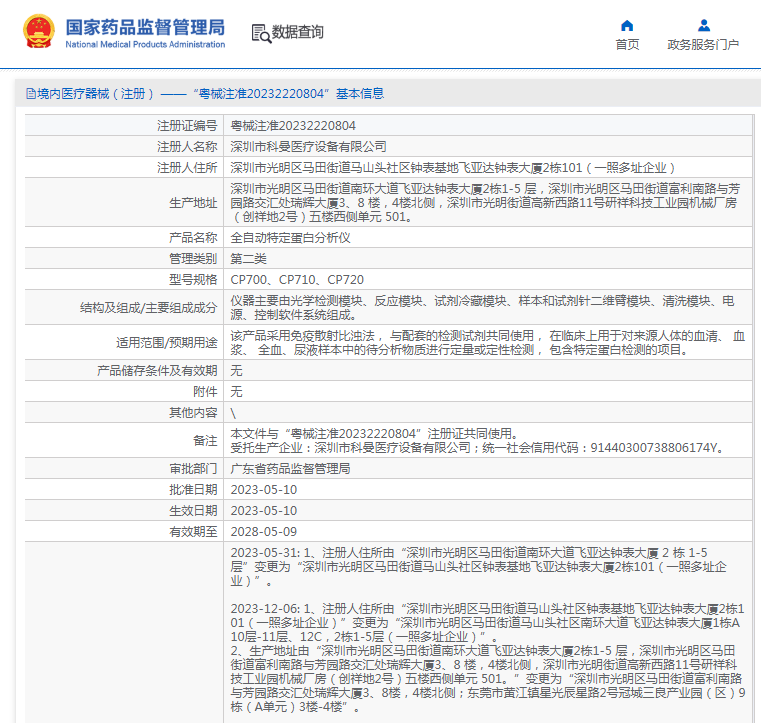Select the 批准日期 value 2023-05-10
761x723 pixels.
coord(264,490)
